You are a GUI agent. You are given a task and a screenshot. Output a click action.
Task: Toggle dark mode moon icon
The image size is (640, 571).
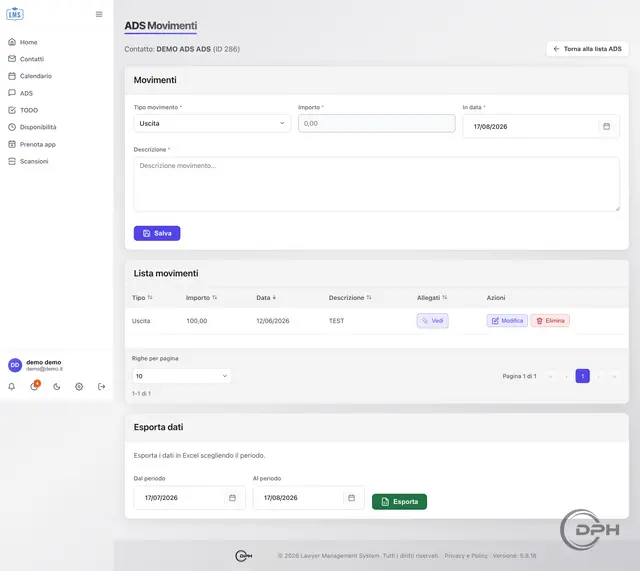(x=57, y=387)
